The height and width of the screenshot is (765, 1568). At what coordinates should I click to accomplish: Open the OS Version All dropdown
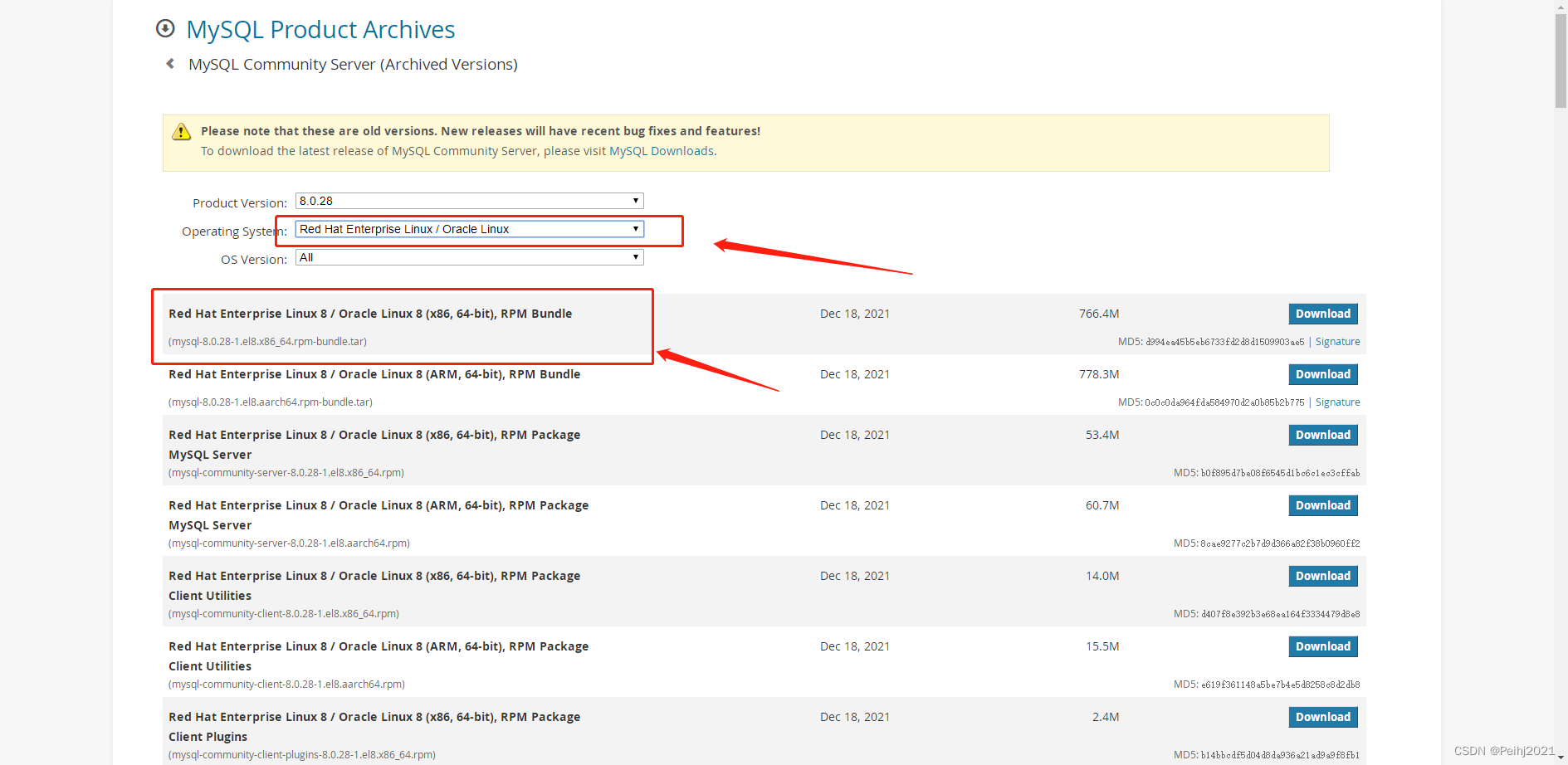tap(469, 257)
